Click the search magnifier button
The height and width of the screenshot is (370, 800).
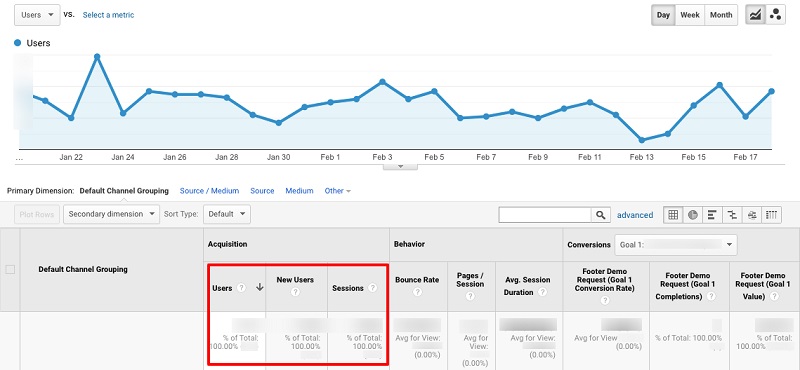click(601, 215)
